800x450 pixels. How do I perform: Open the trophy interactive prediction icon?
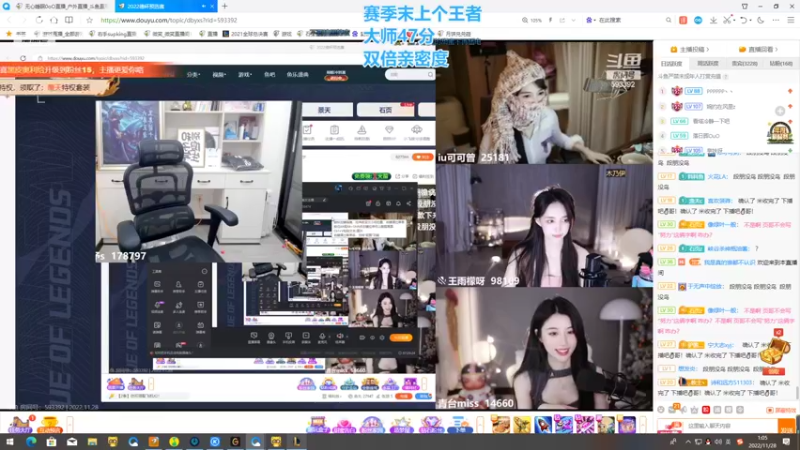49,424
